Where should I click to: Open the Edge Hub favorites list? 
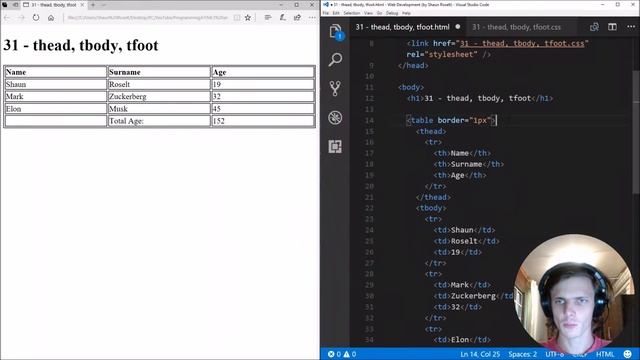point(268,18)
